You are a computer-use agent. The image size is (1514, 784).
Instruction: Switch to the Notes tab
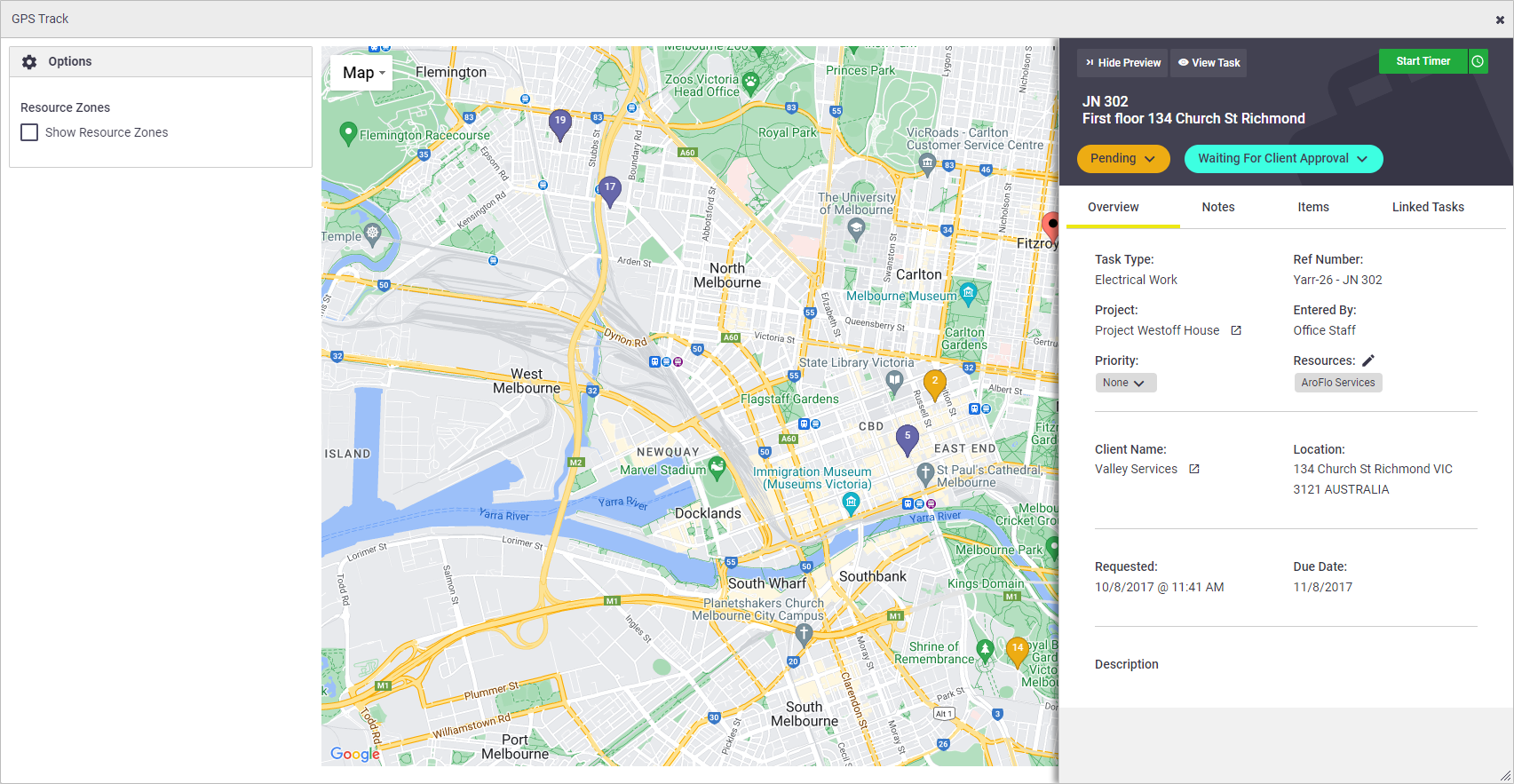[x=1218, y=207]
